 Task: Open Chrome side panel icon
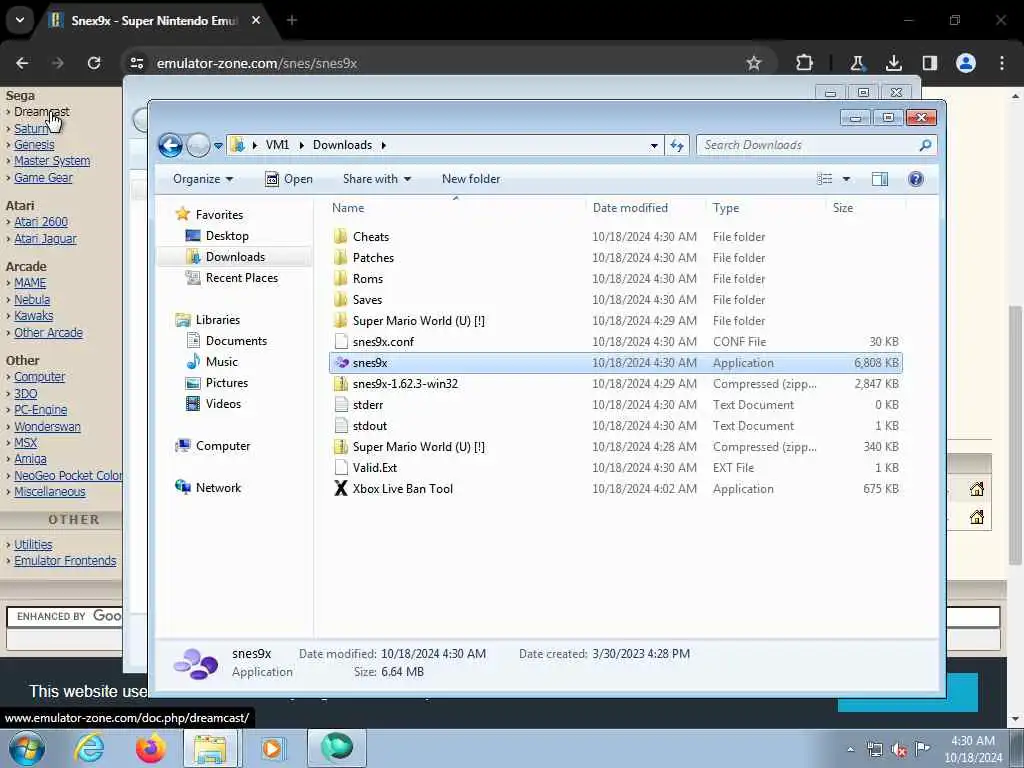coord(929,63)
